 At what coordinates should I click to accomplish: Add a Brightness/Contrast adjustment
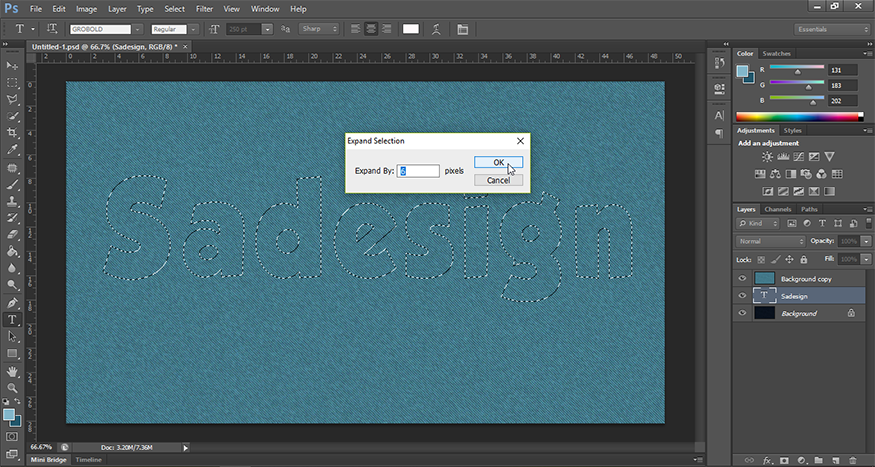[x=767, y=157]
